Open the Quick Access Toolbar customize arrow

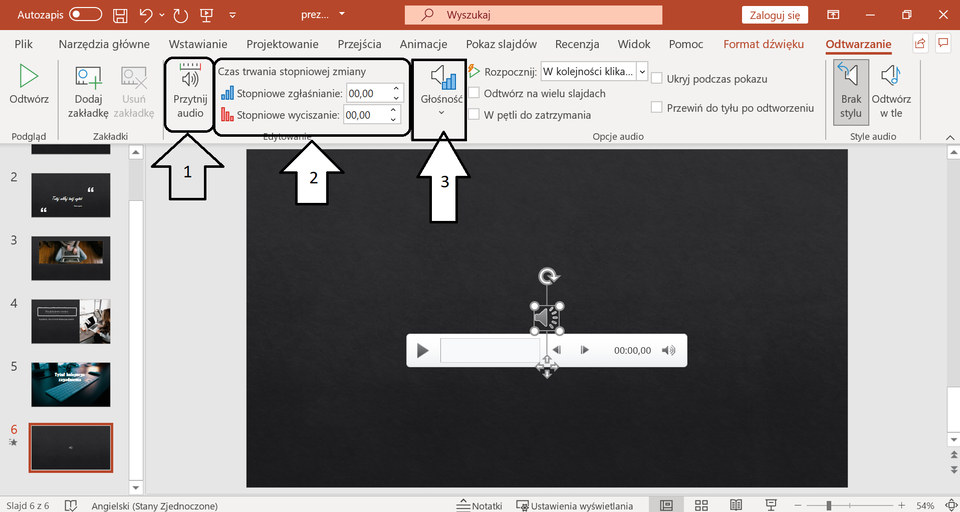point(233,15)
